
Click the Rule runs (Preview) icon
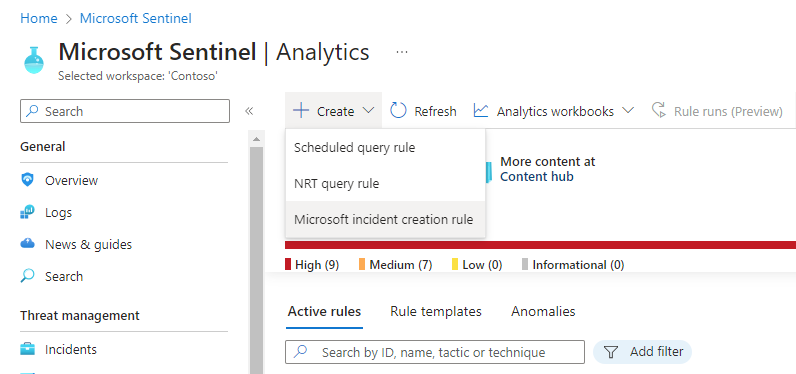click(x=659, y=111)
